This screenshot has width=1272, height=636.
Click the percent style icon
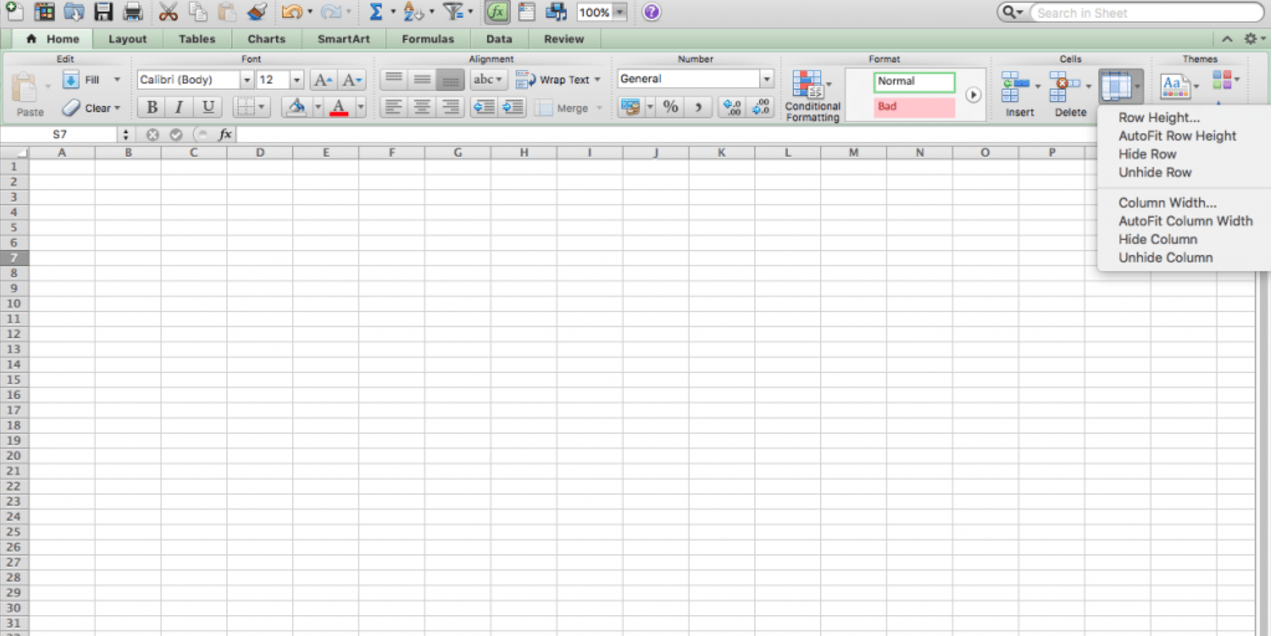pos(670,107)
